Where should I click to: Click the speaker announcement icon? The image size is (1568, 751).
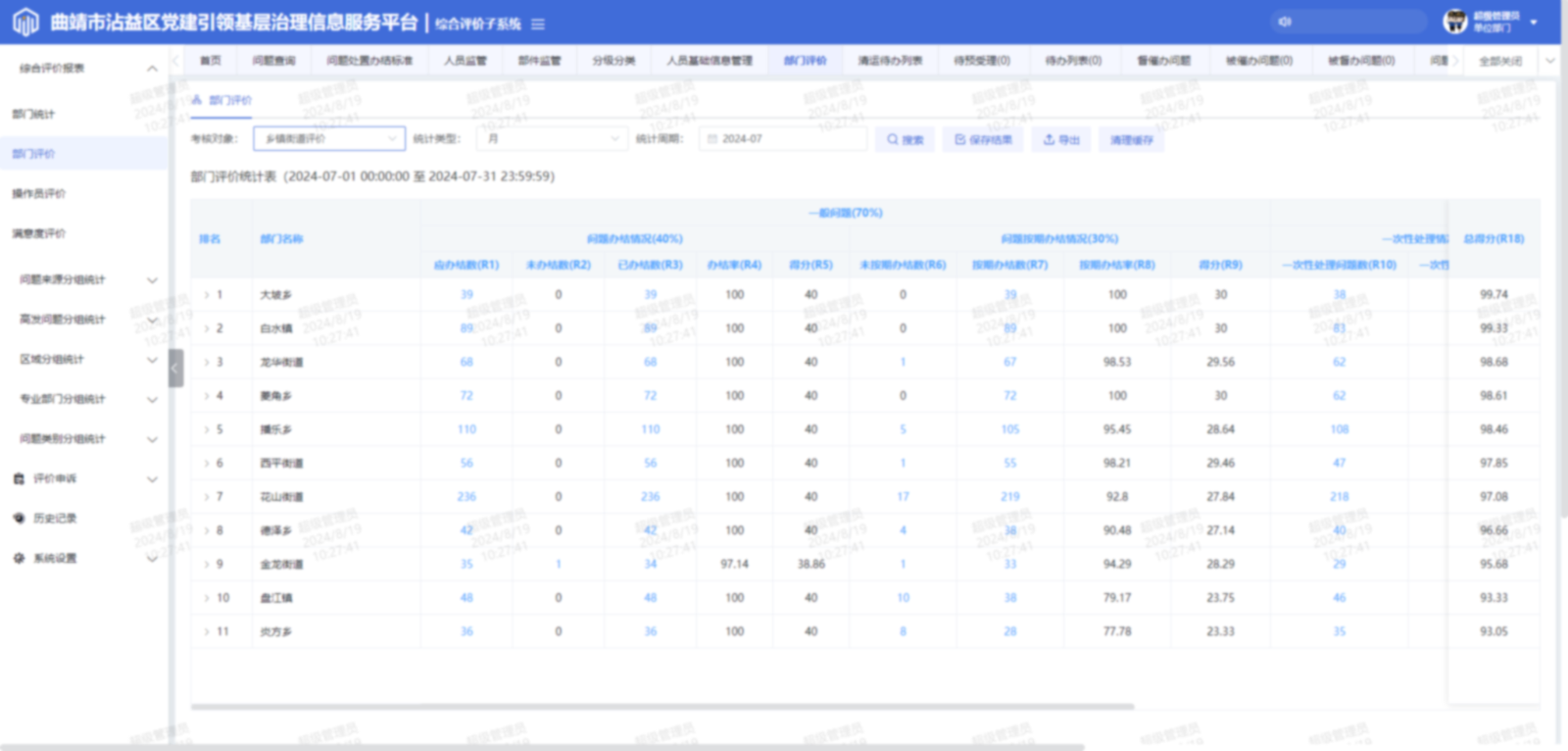1285,22
